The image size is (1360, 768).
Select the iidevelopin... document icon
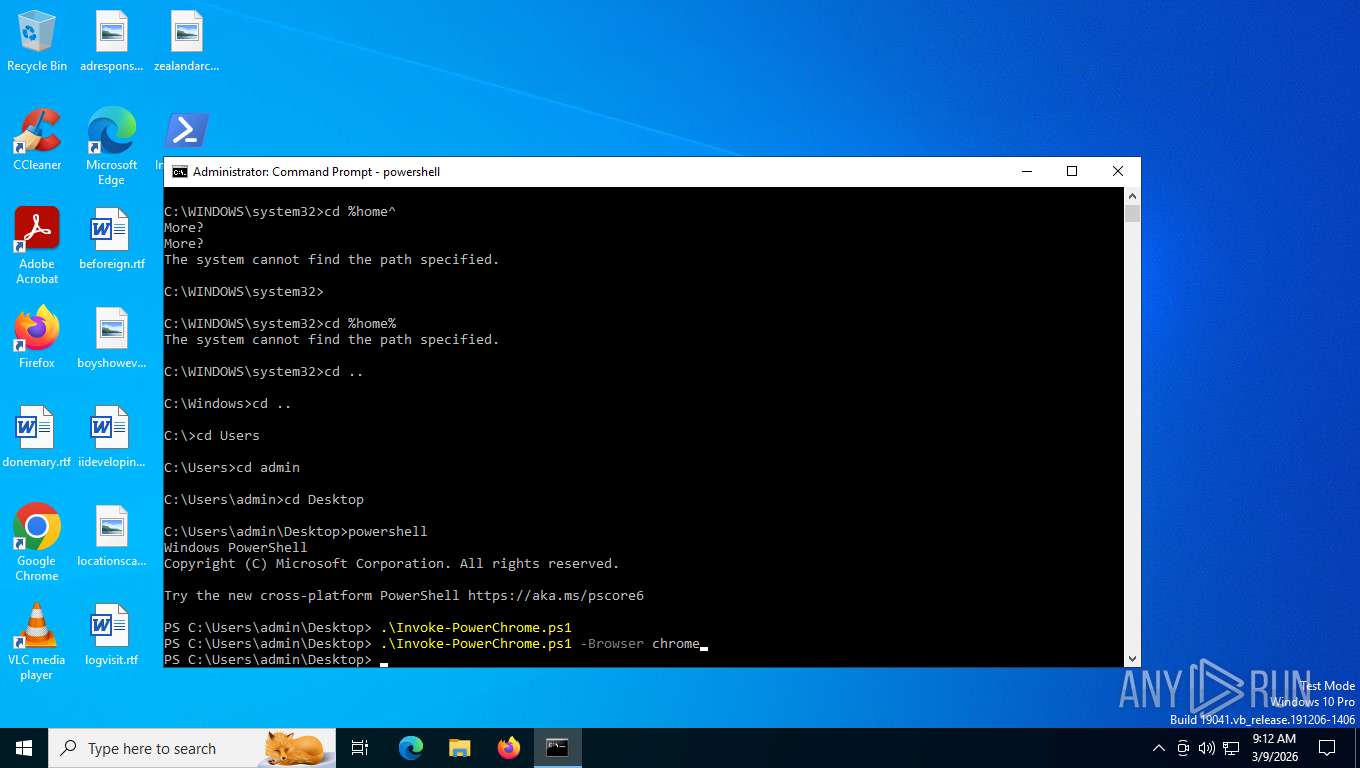click(x=111, y=437)
